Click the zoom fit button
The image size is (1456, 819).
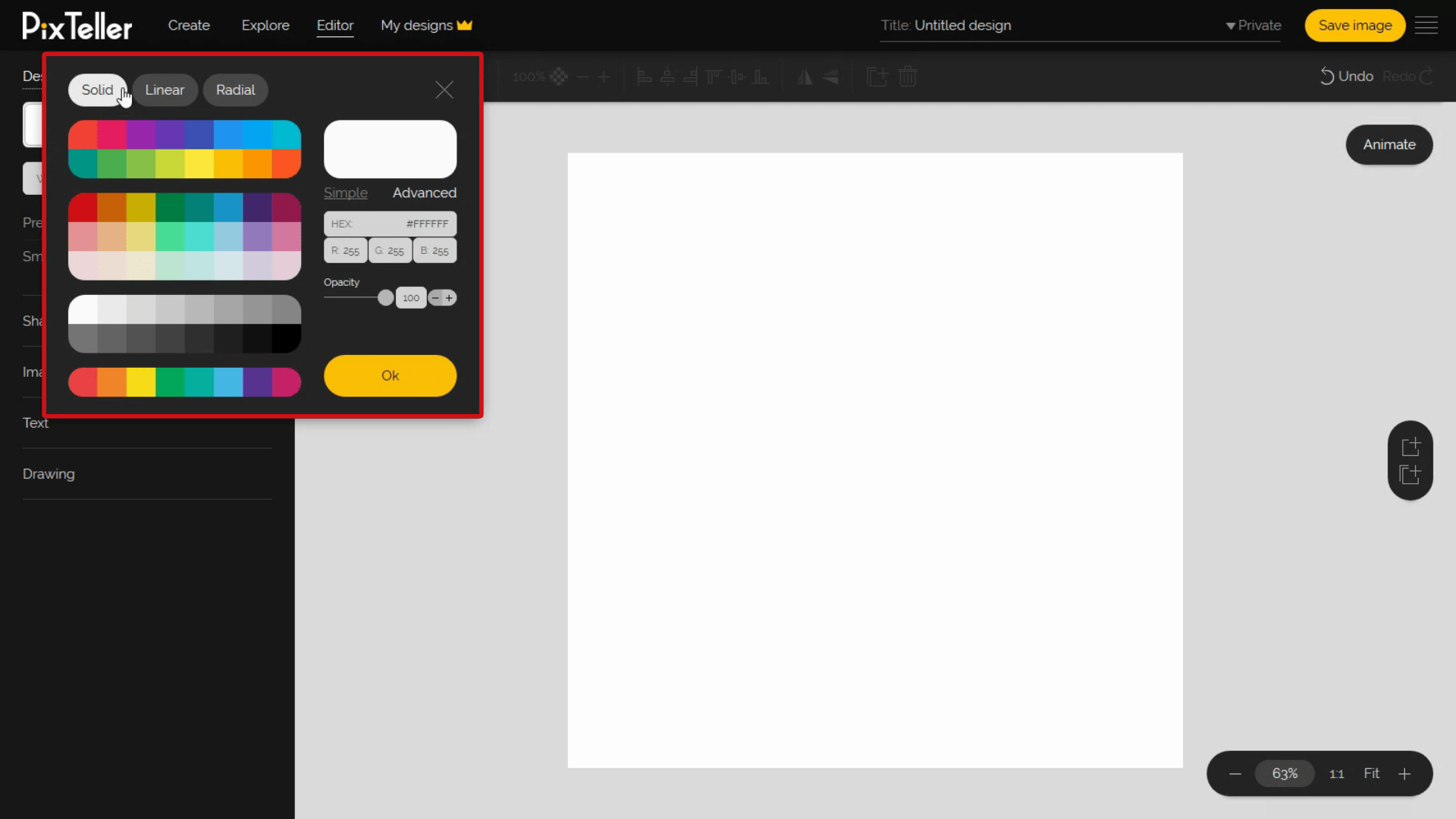(x=1371, y=773)
